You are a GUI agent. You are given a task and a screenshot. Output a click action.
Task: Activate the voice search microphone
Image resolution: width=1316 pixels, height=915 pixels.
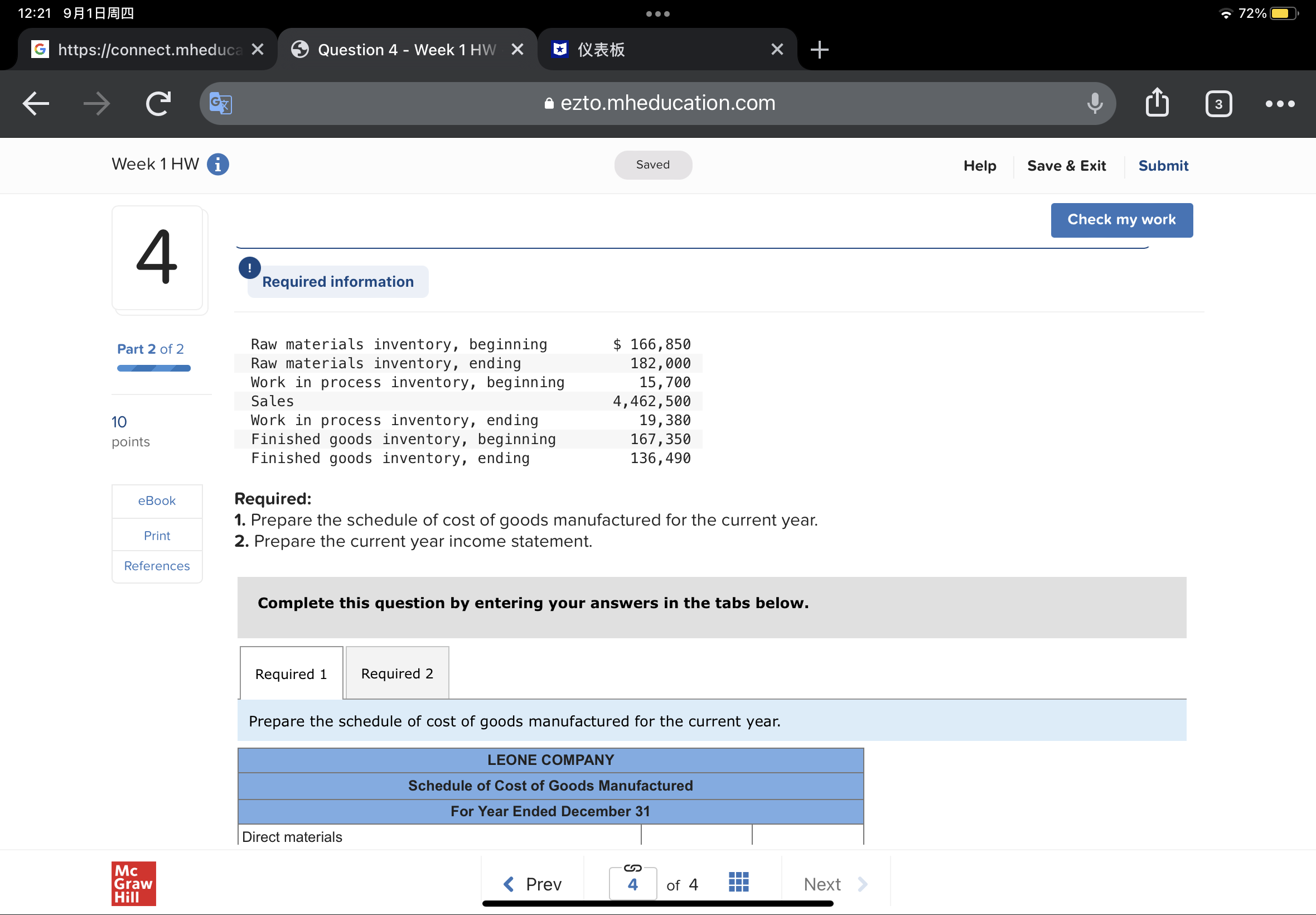tap(1094, 103)
